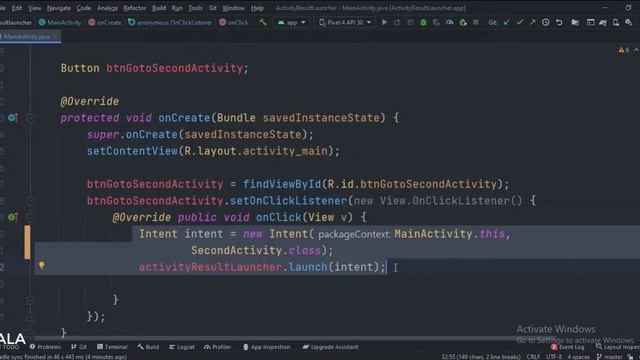640x360 pixels.
Task: Run the app with the green play button
Action: (384, 22)
